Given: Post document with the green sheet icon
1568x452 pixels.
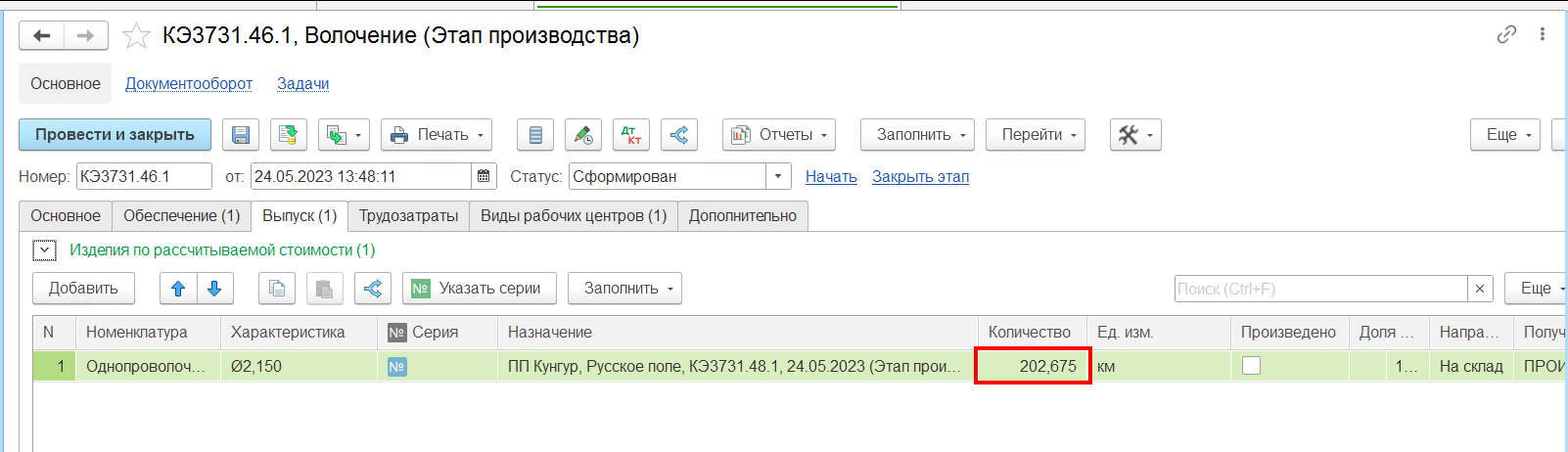Looking at the screenshot, I should click(289, 135).
